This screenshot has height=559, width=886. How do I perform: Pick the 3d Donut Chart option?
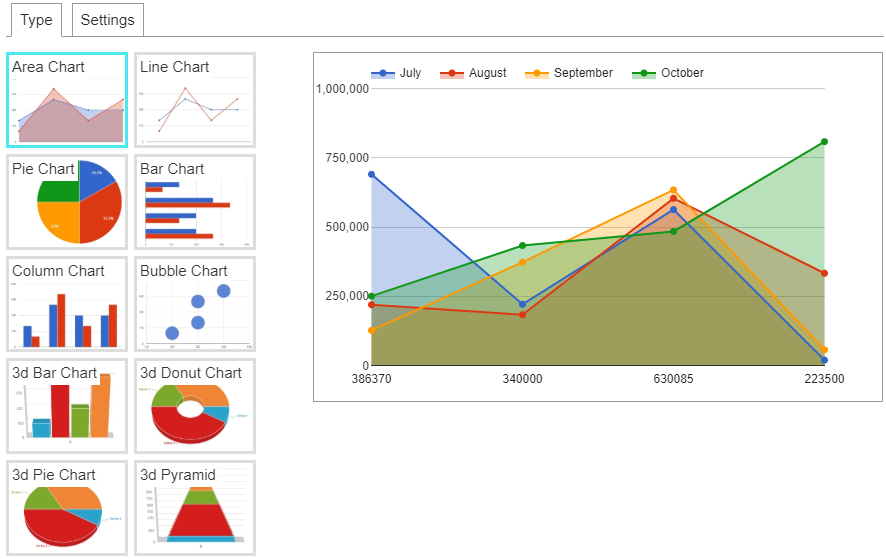point(195,406)
